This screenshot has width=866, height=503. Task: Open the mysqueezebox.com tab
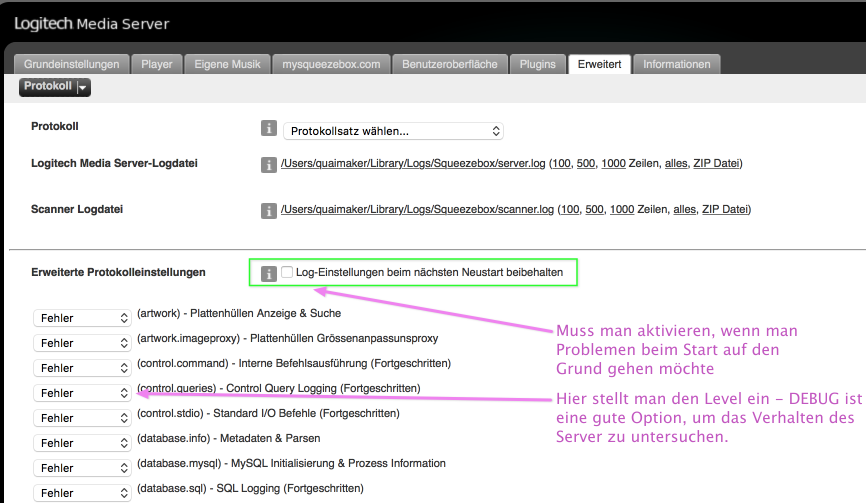click(x=331, y=64)
